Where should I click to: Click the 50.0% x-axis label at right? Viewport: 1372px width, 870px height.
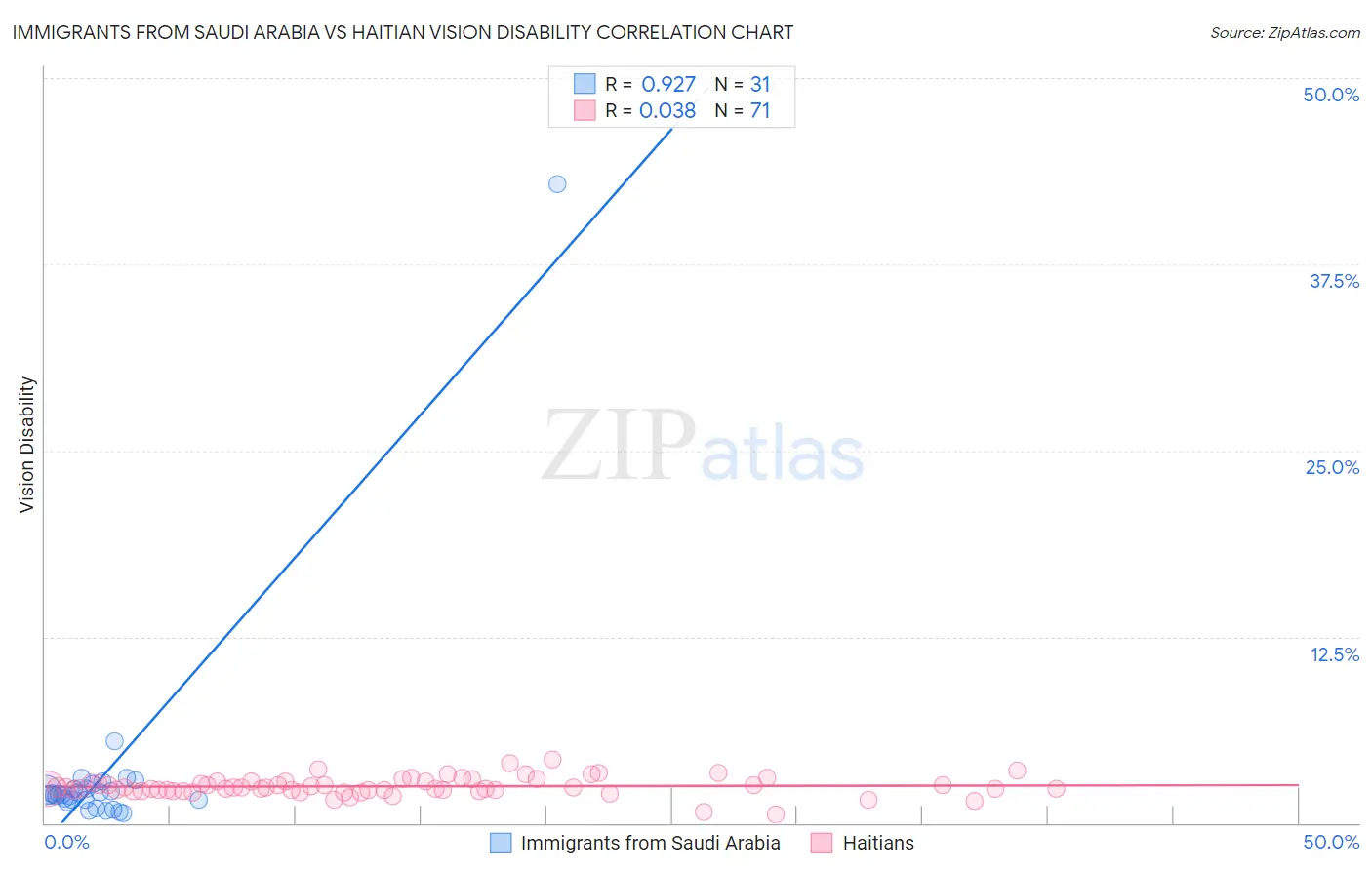tap(1331, 842)
